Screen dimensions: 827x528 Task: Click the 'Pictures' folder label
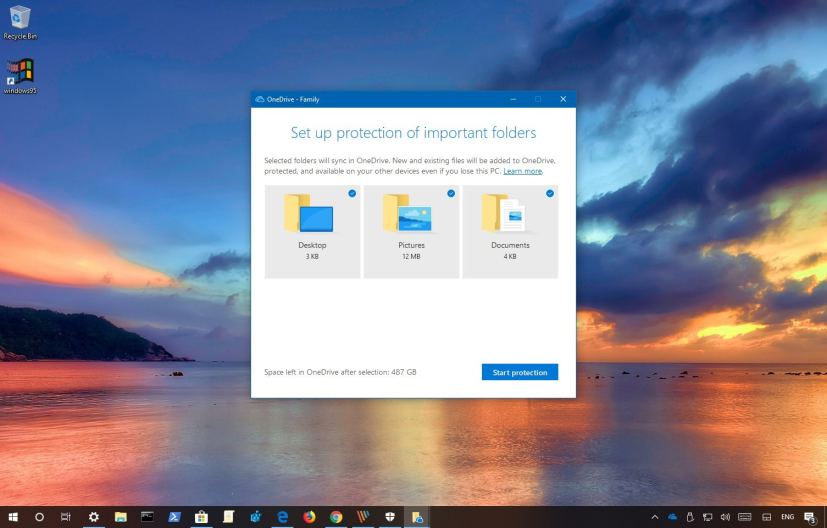(411, 245)
